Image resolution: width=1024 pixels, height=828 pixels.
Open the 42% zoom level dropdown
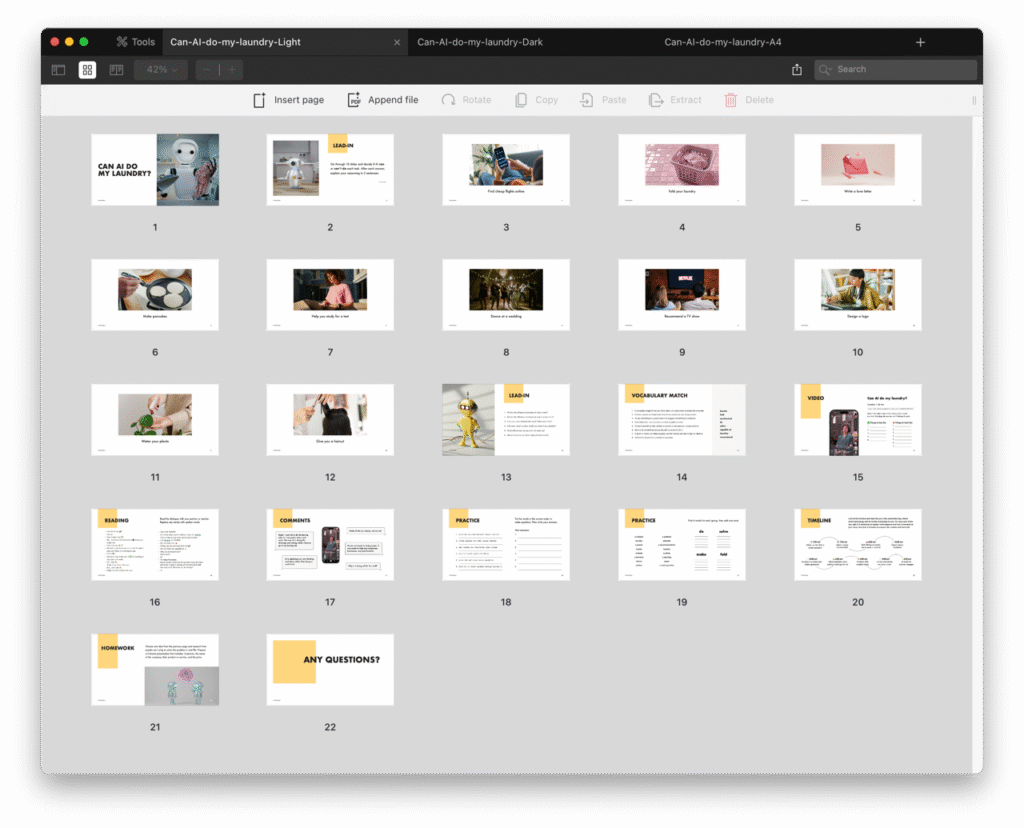(x=161, y=70)
